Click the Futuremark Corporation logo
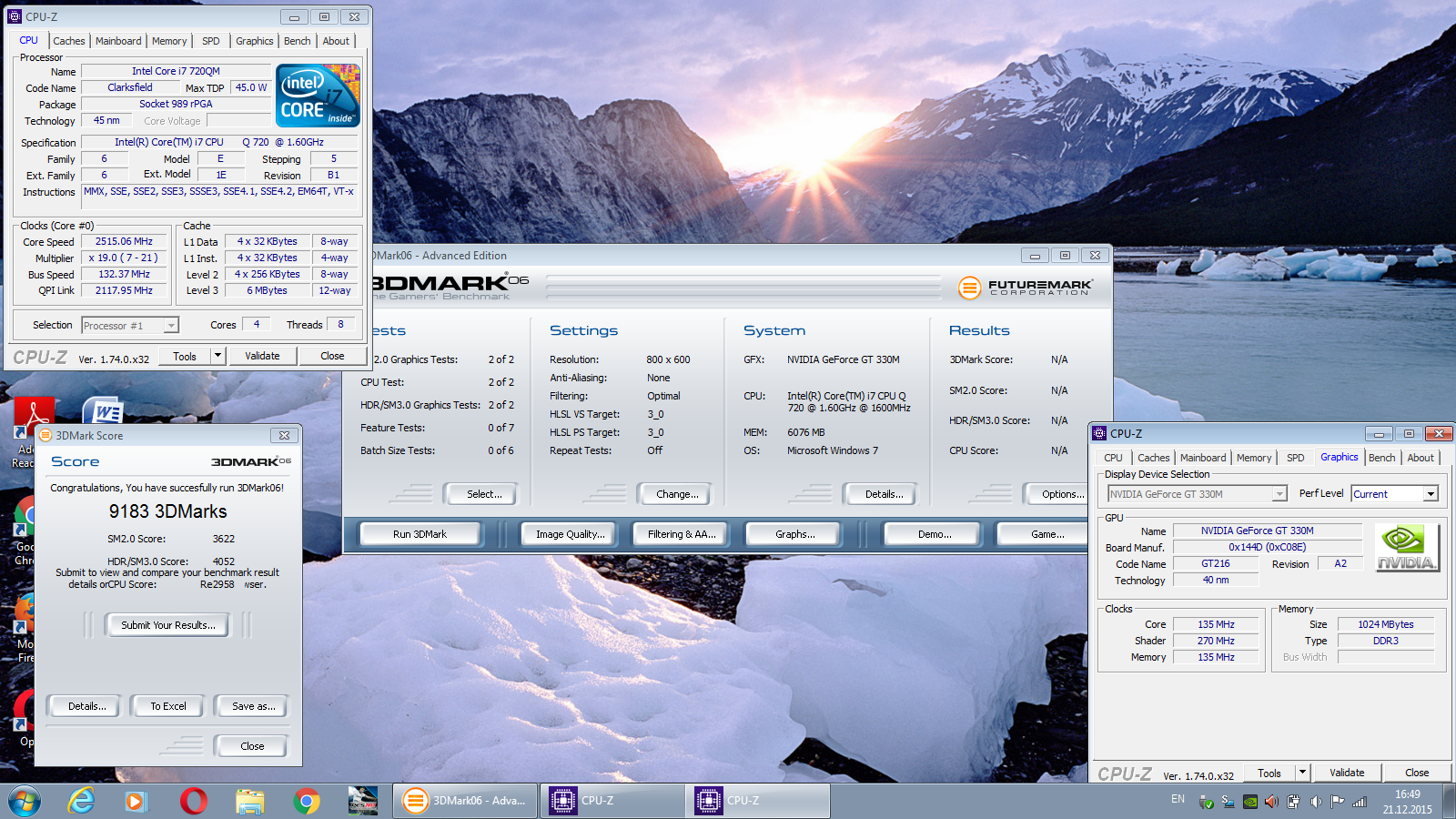The height and width of the screenshot is (819, 1456). pyautogui.click(x=1025, y=288)
